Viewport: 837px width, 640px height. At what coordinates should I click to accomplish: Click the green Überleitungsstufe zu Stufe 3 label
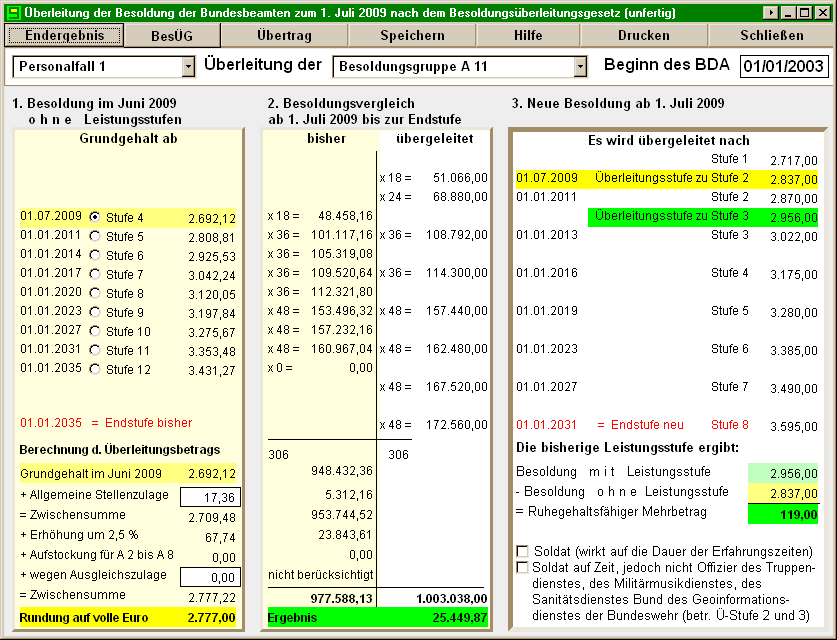click(672, 216)
